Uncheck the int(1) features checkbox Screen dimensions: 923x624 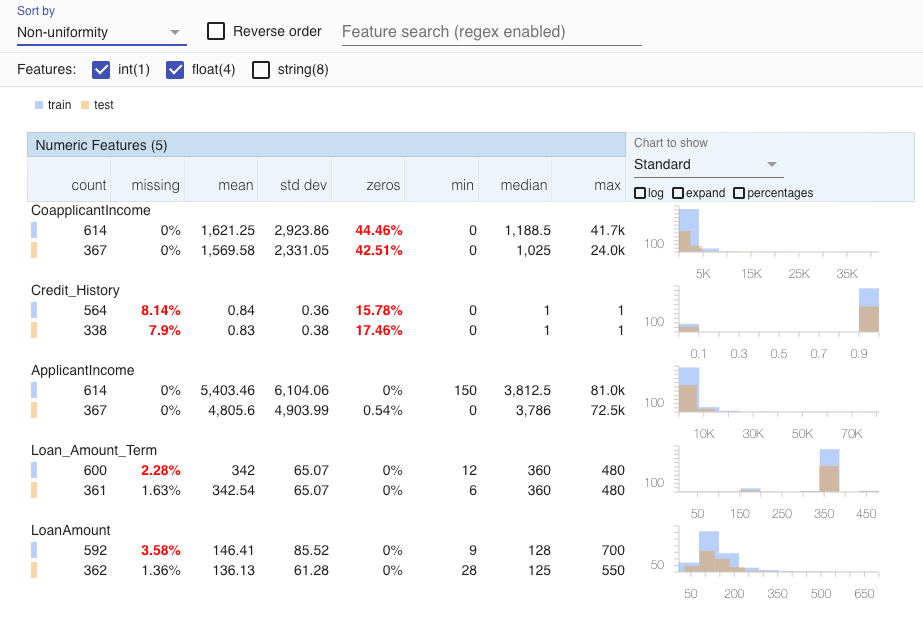tap(101, 70)
